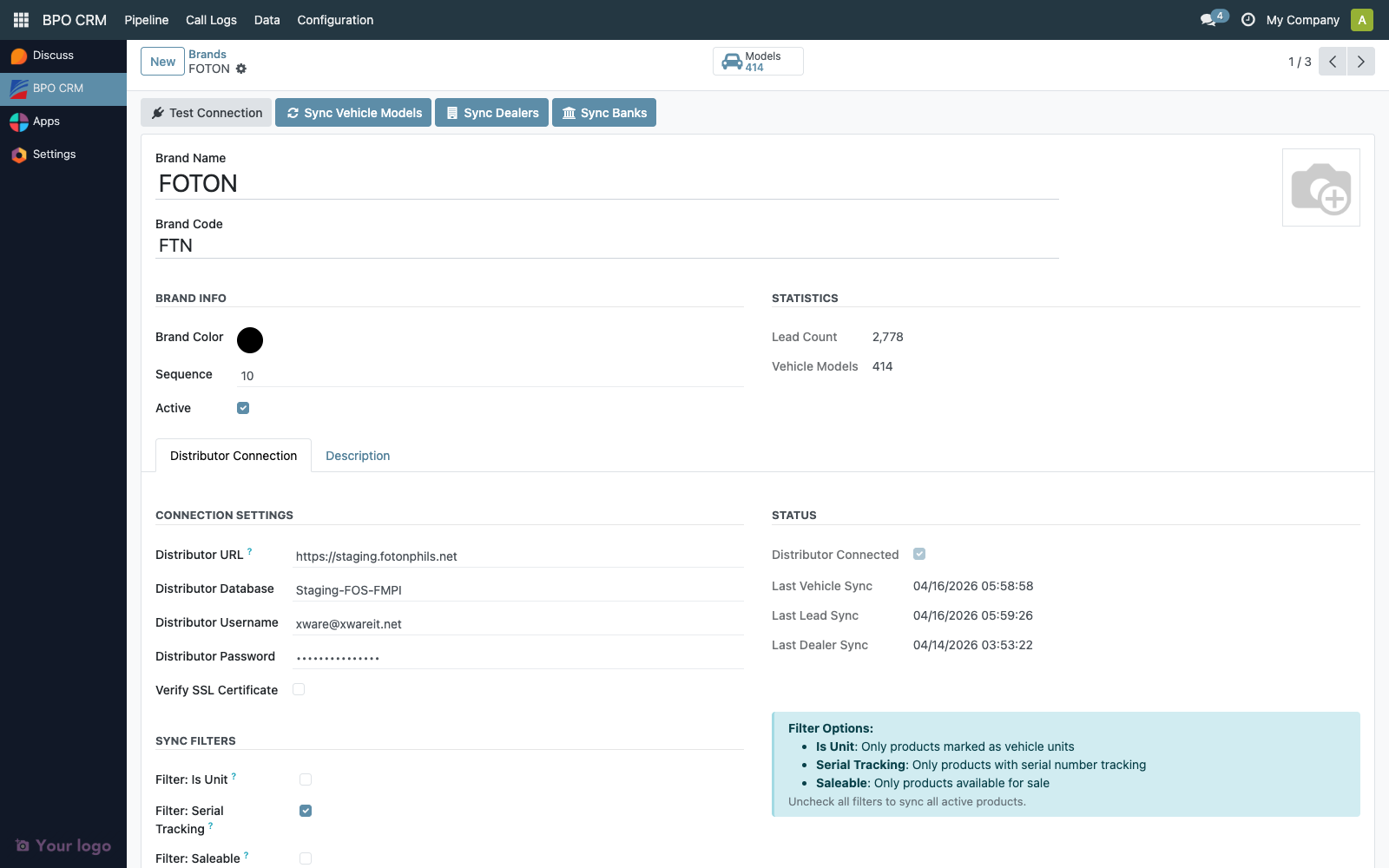Open Settings from the sidebar
The image size is (1389, 868).
[x=55, y=154]
